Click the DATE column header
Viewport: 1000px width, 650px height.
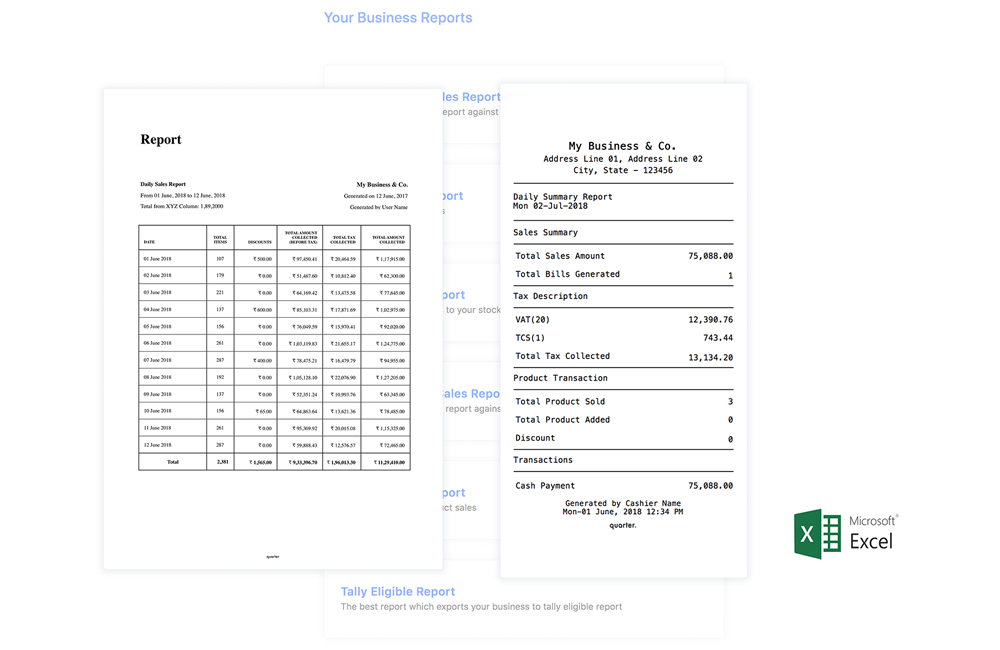149,242
